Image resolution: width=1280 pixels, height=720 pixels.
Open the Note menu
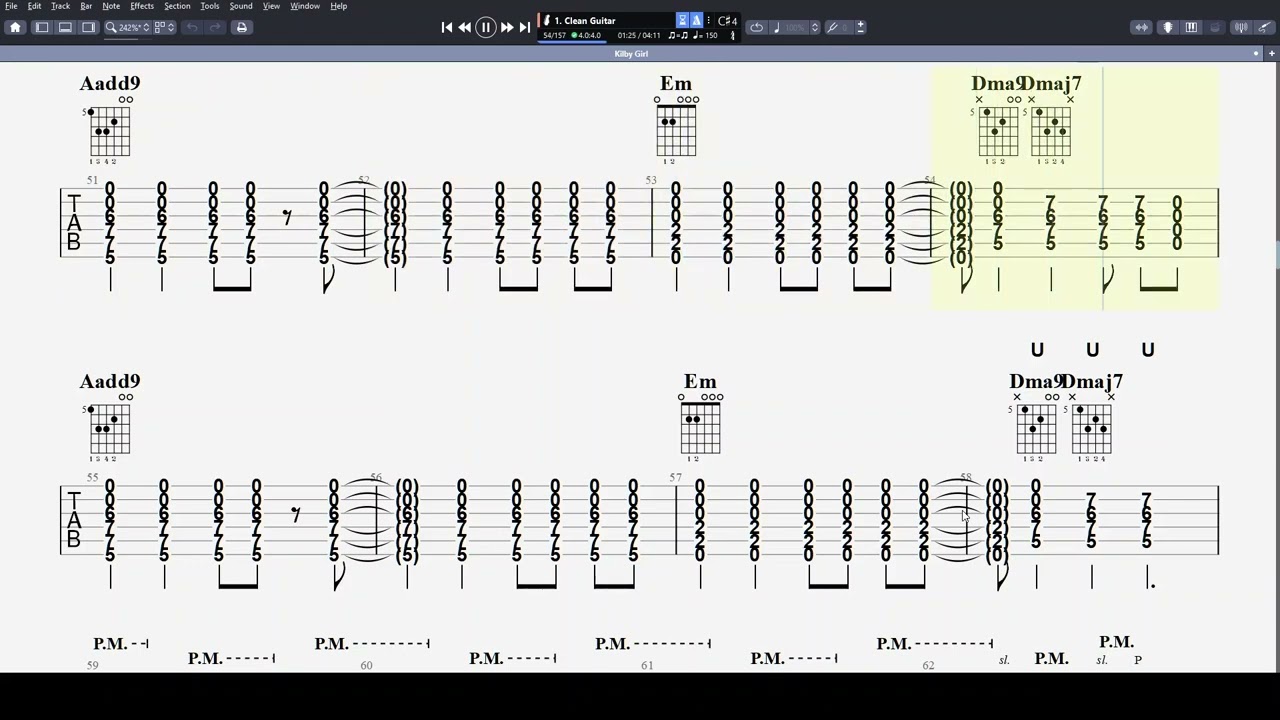[111, 6]
